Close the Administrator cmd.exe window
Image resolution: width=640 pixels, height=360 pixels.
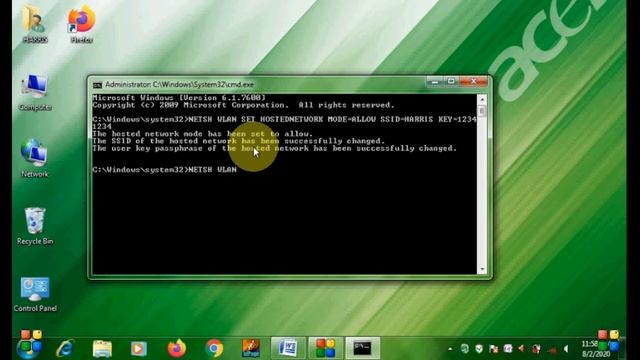pos(473,82)
